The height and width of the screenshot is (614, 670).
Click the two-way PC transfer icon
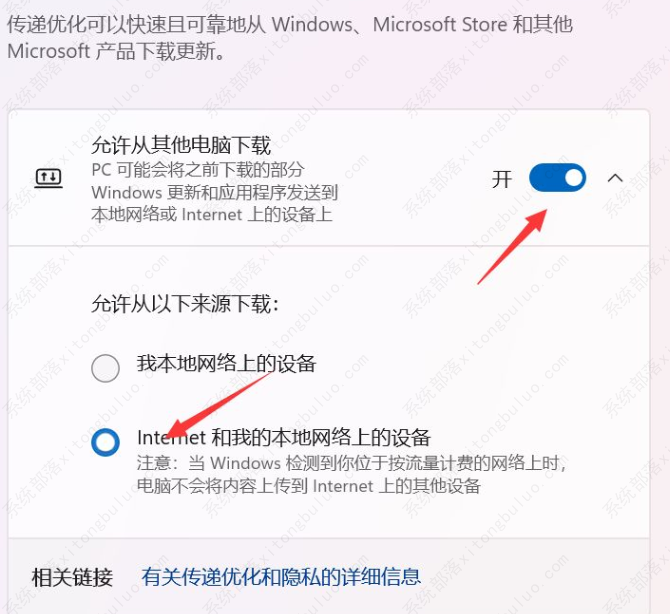click(x=48, y=178)
